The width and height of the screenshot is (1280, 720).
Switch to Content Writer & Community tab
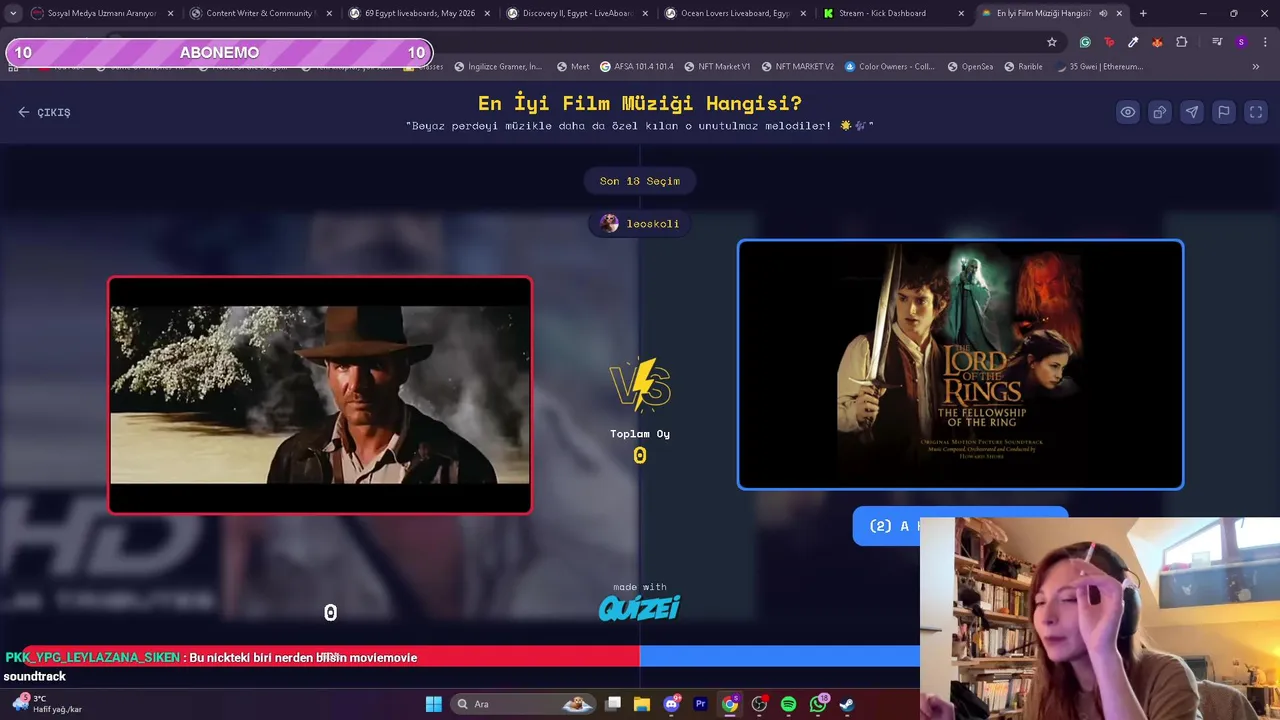pyautogui.click(x=260, y=13)
